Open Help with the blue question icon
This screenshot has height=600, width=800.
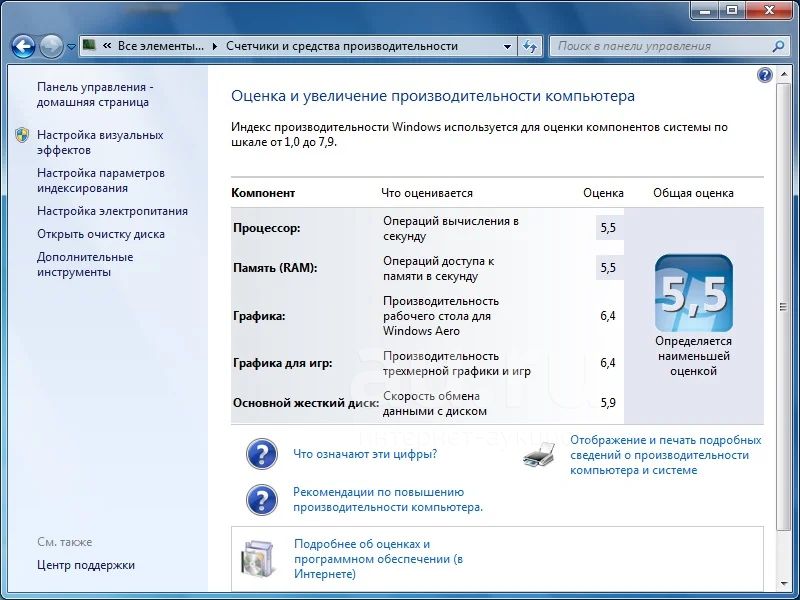[764, 76]
